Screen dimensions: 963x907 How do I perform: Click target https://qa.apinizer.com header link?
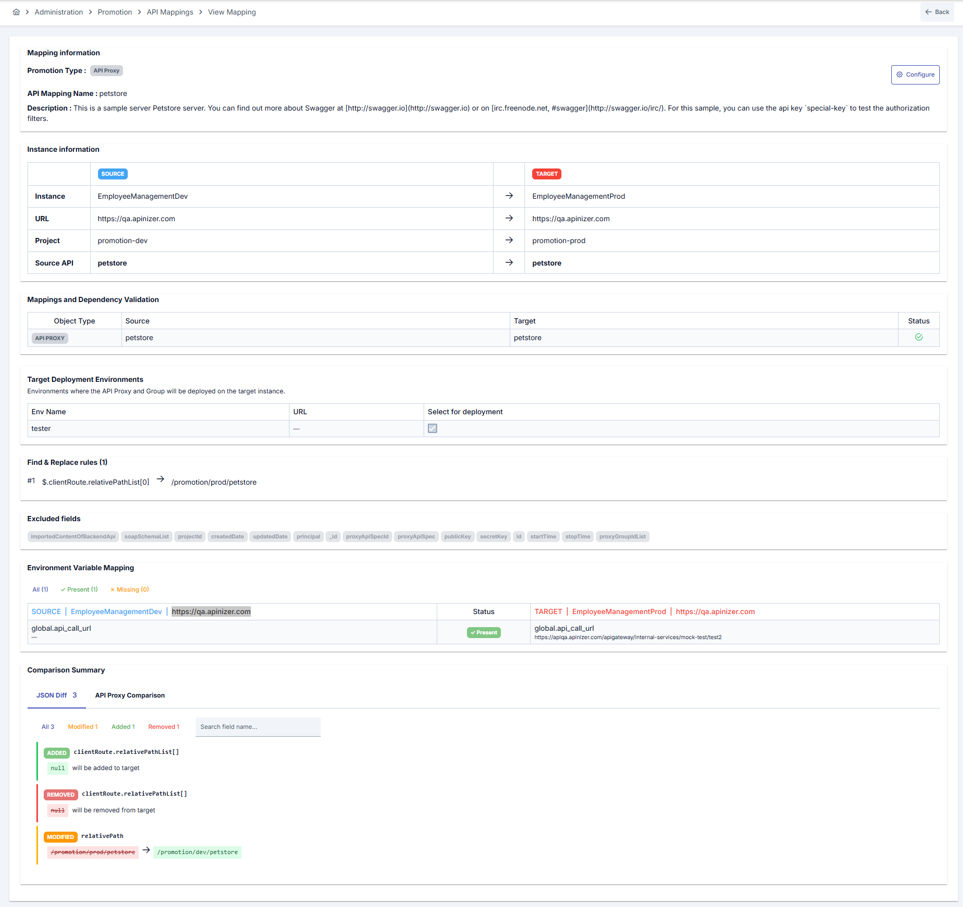pos(715,612)
